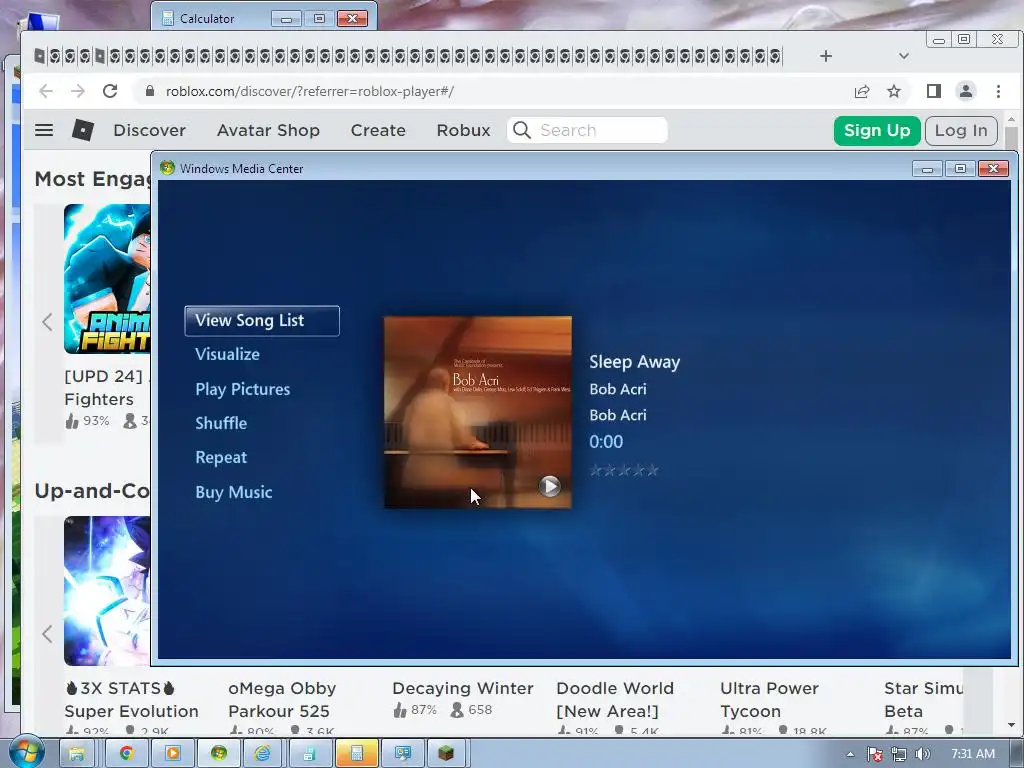Turn on Shuffle in Media Center
Viewport: 1024px width, 768px height.
pos(221,423)
